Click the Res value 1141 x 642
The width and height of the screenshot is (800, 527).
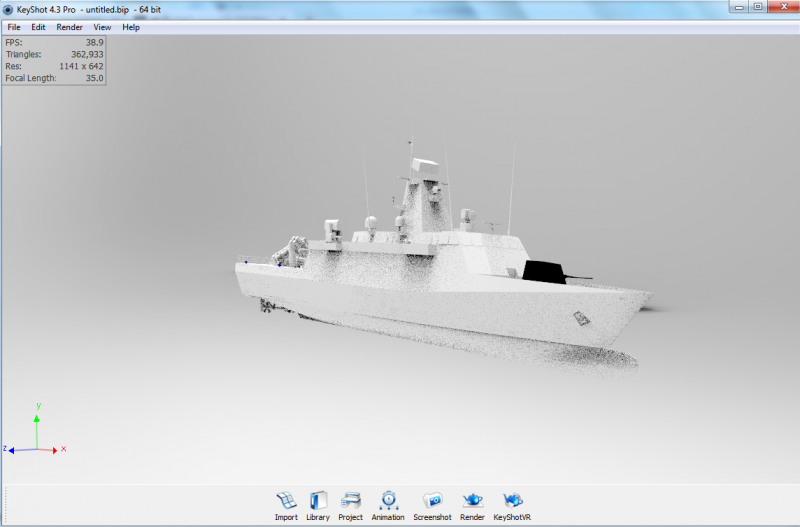click(x=81, y=66)
